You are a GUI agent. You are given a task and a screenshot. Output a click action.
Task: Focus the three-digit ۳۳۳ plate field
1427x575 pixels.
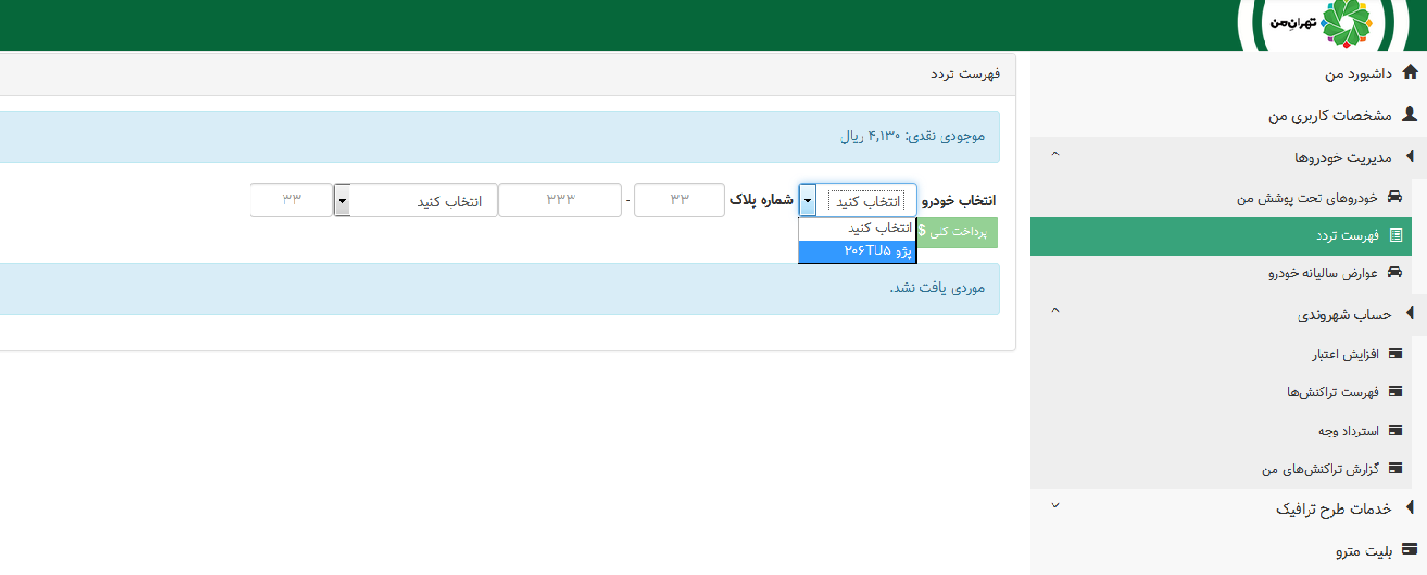(560, 200)
